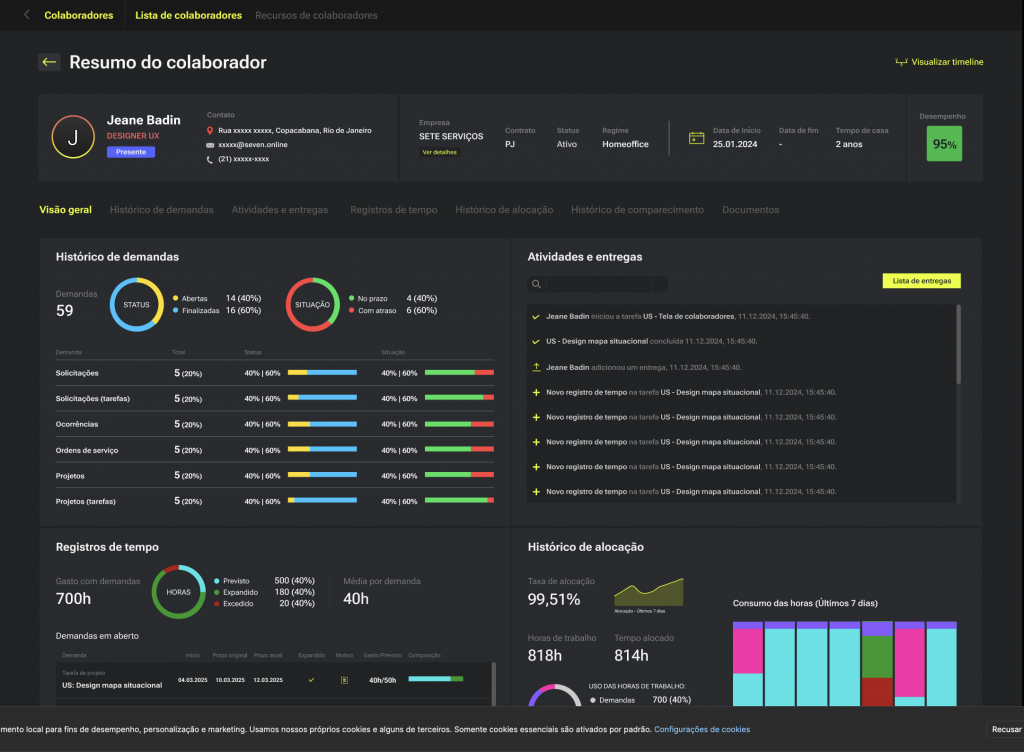Switch to Histórico de demandas tab
Screen dimensions: 1024x752
(x=161, y=210)
